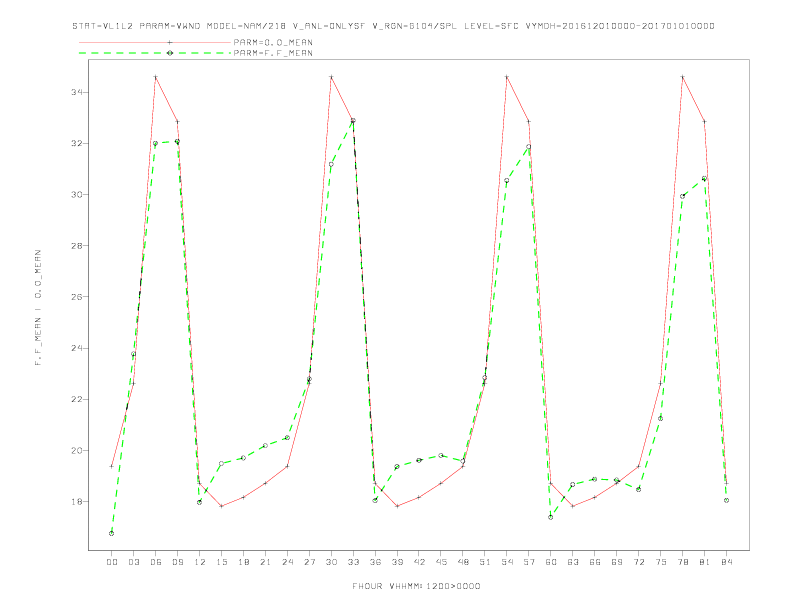Click x-axis tick label 12
792x612 pixels.
pos(200,562)
